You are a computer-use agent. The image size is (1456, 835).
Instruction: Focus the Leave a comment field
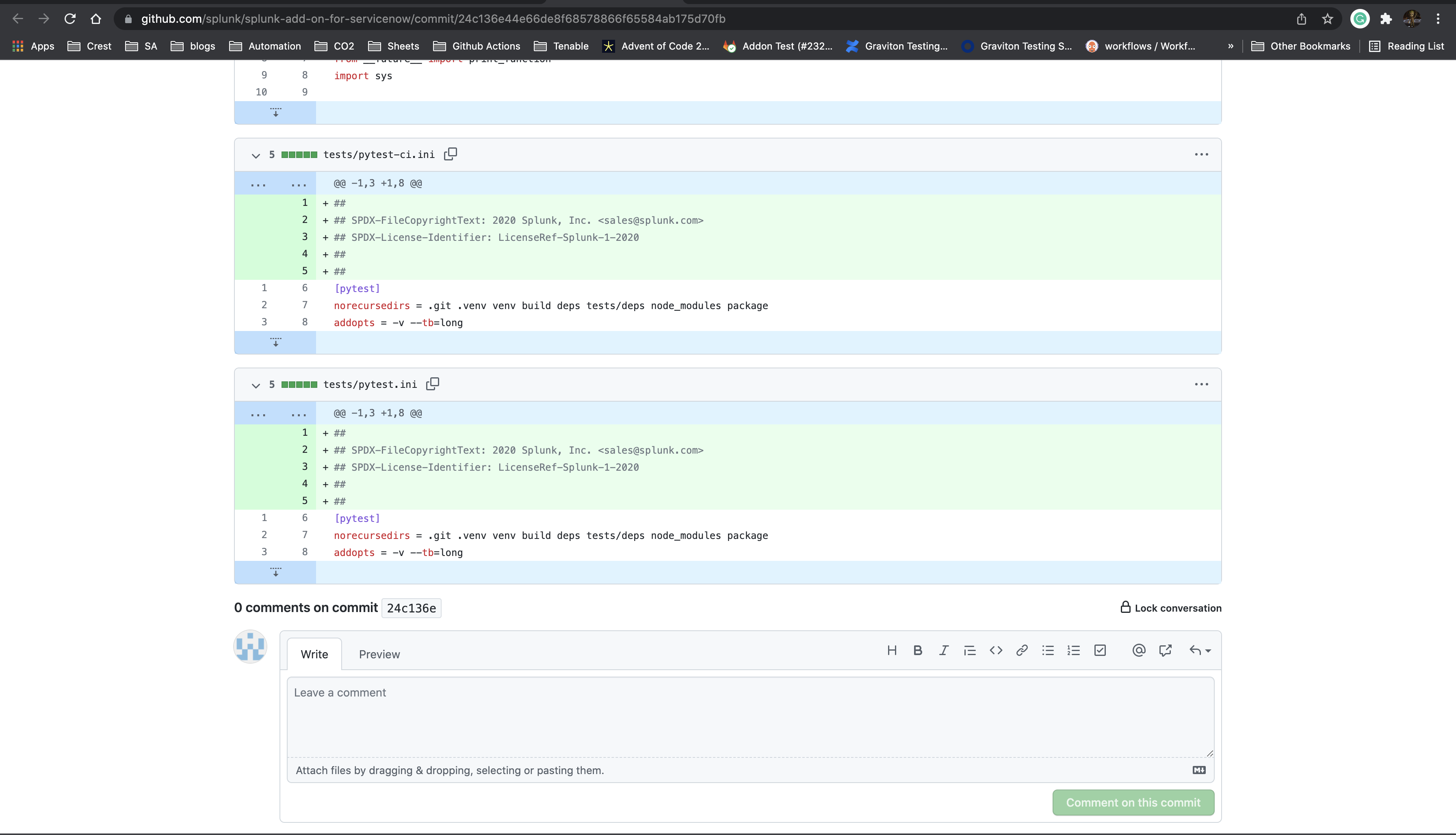point(750,717)
